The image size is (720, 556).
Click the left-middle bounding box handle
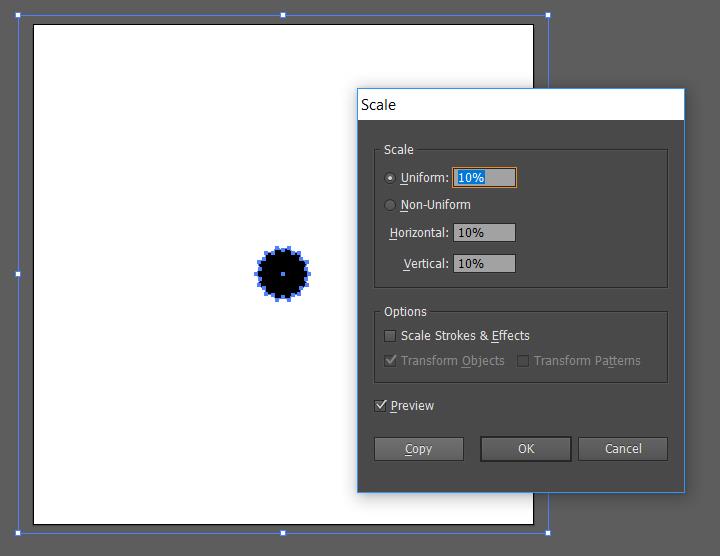click(x=18, y=273)
